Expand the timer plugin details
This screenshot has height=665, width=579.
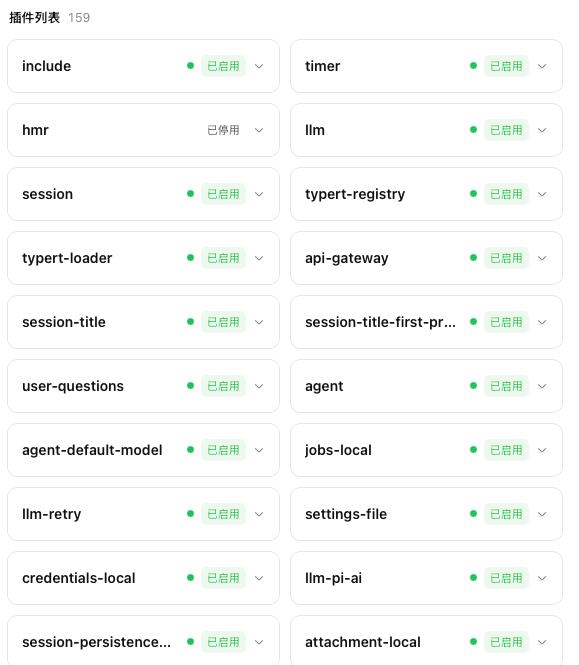point(542,66)
